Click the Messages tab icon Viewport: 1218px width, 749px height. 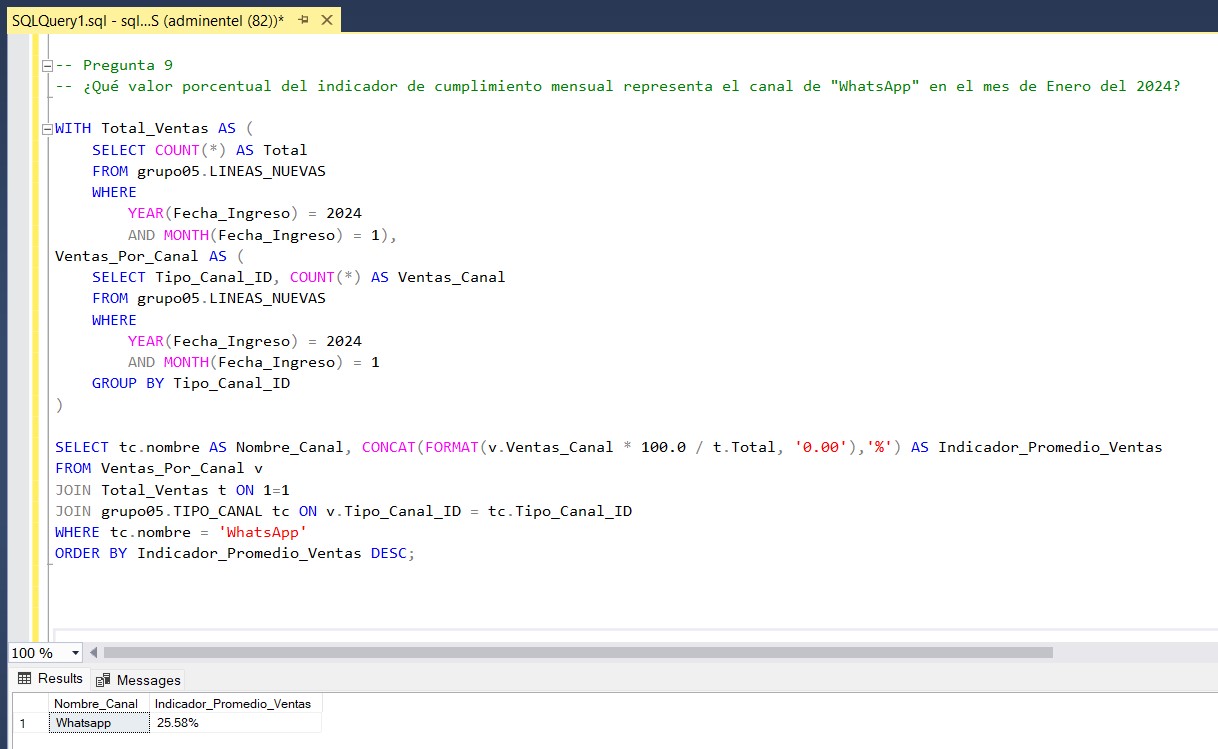click(103, 680)
